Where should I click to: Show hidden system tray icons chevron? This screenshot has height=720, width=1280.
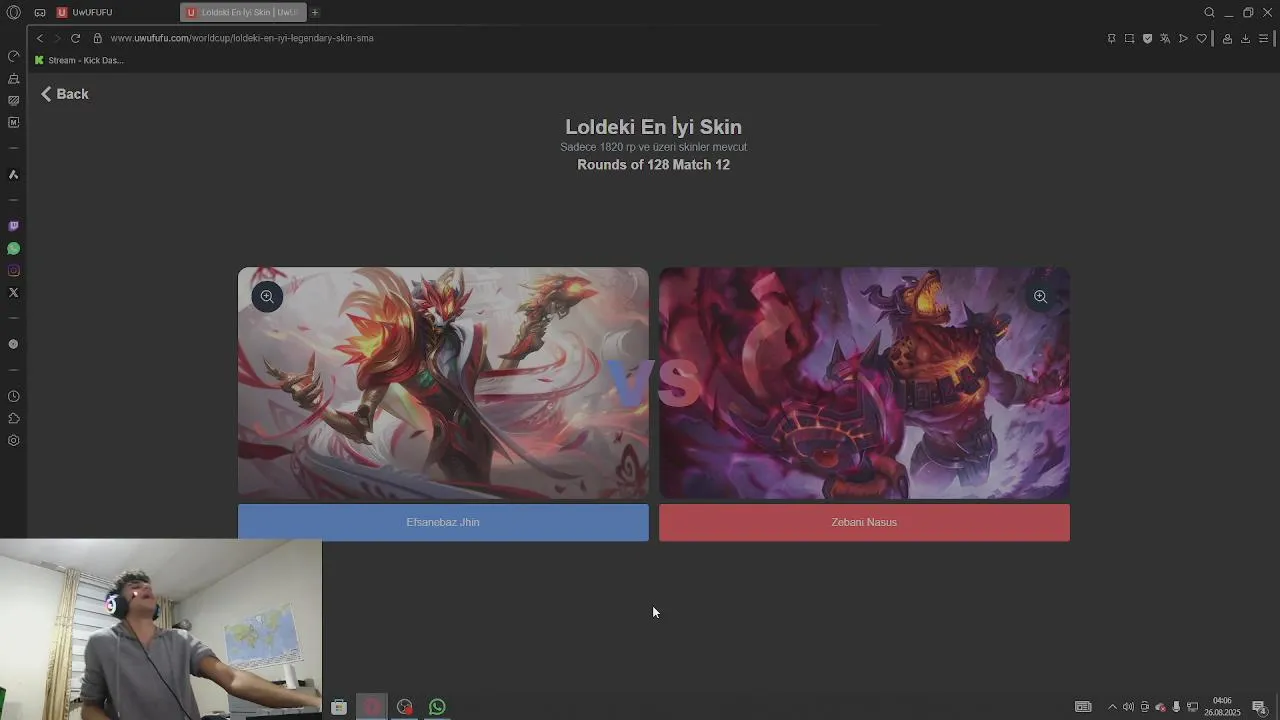[x=1112, y=707]
